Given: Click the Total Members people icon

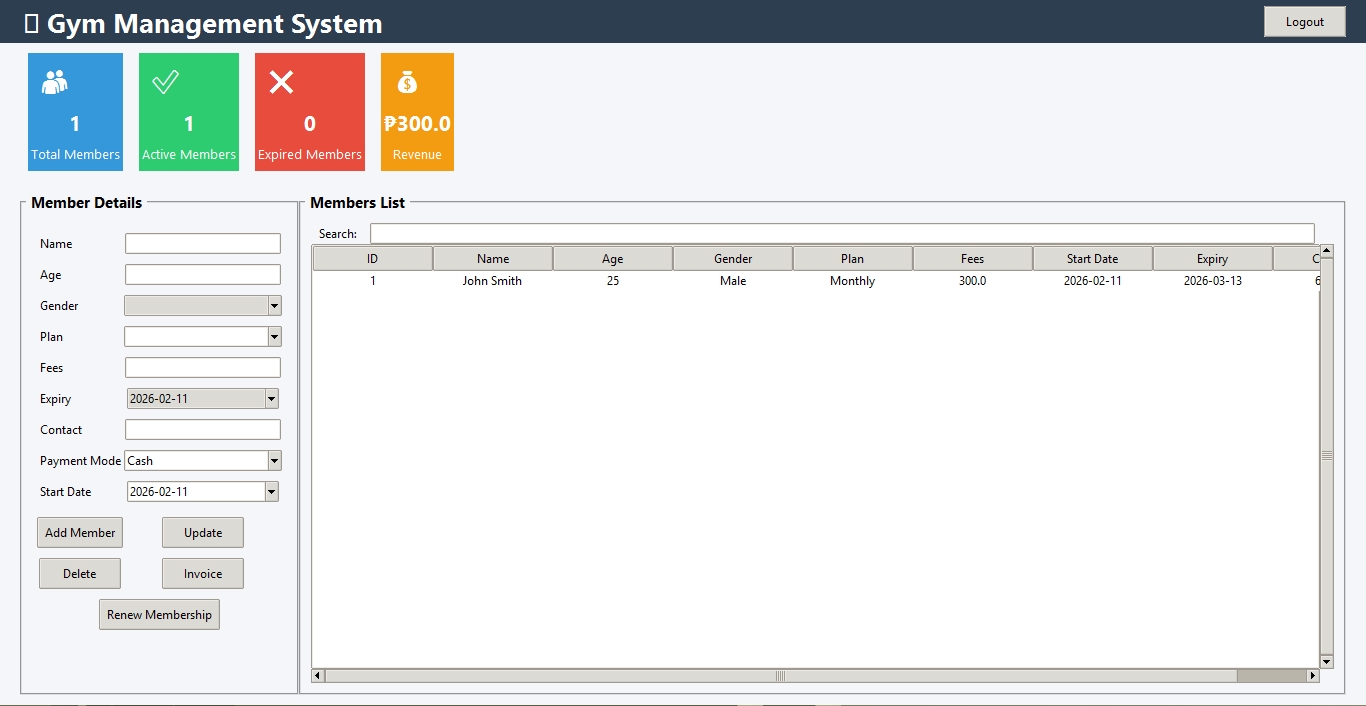Looking at the screenshot, I should 55,82.
